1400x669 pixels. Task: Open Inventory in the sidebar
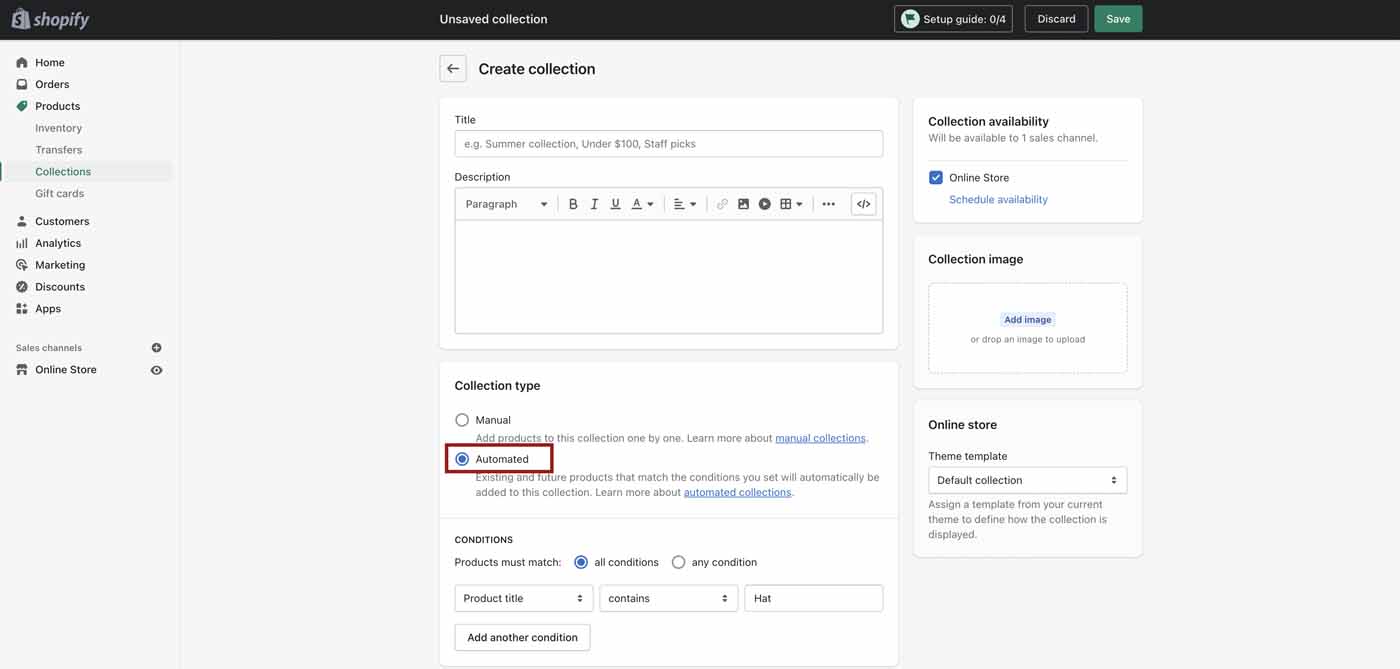[59, 128]
